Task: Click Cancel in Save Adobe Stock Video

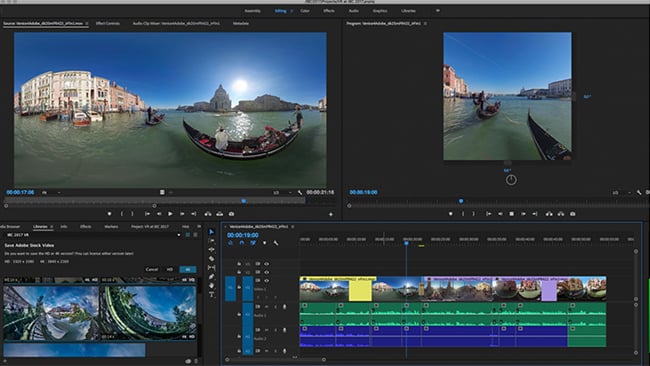Action: (x=152, y=269)
